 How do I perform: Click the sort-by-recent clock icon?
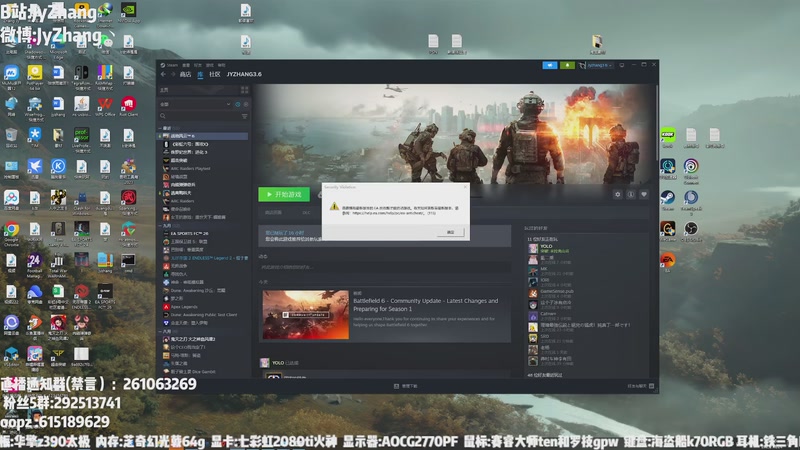(x=238, y=104)
